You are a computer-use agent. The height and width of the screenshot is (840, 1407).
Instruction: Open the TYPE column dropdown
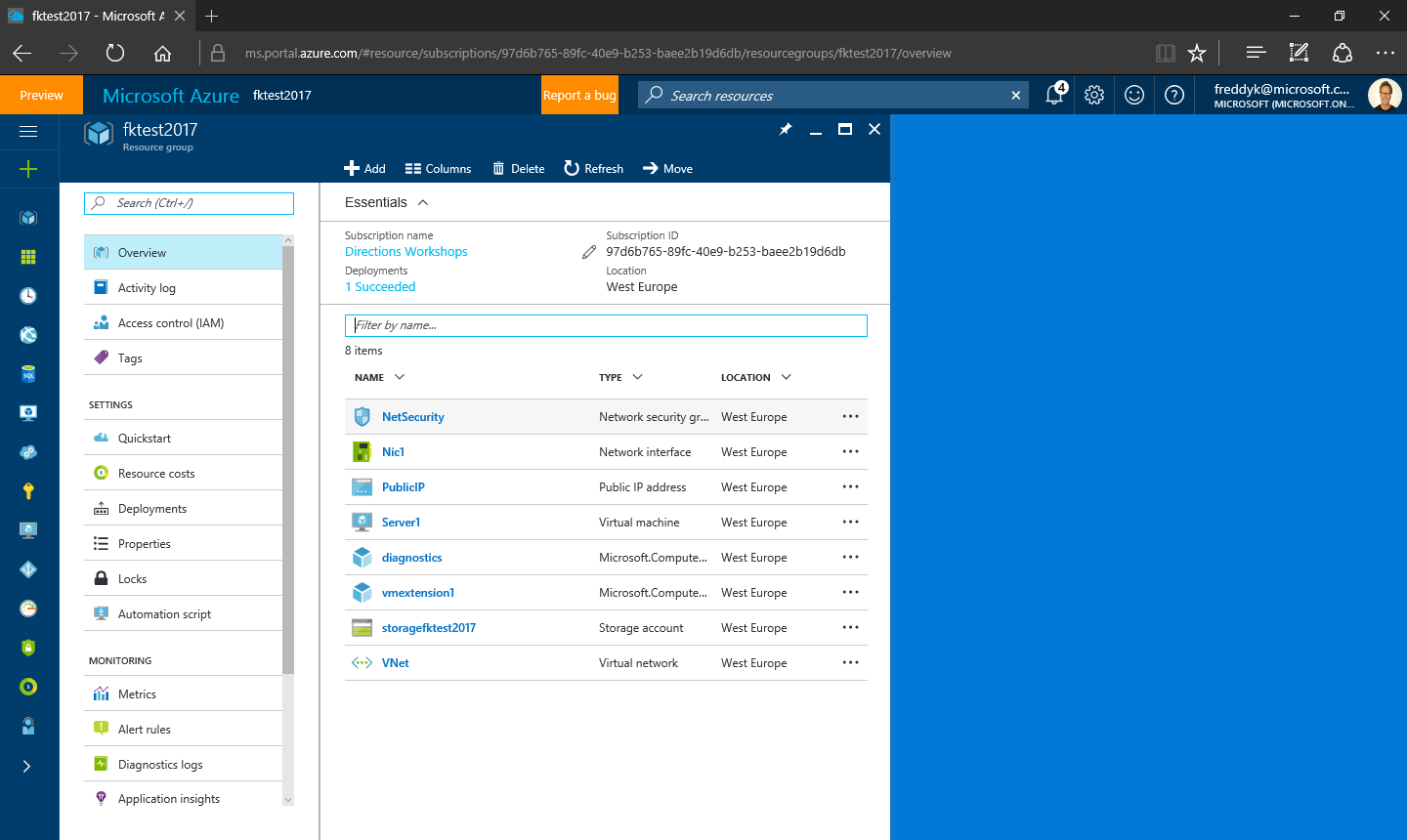(x=637, y=377)
